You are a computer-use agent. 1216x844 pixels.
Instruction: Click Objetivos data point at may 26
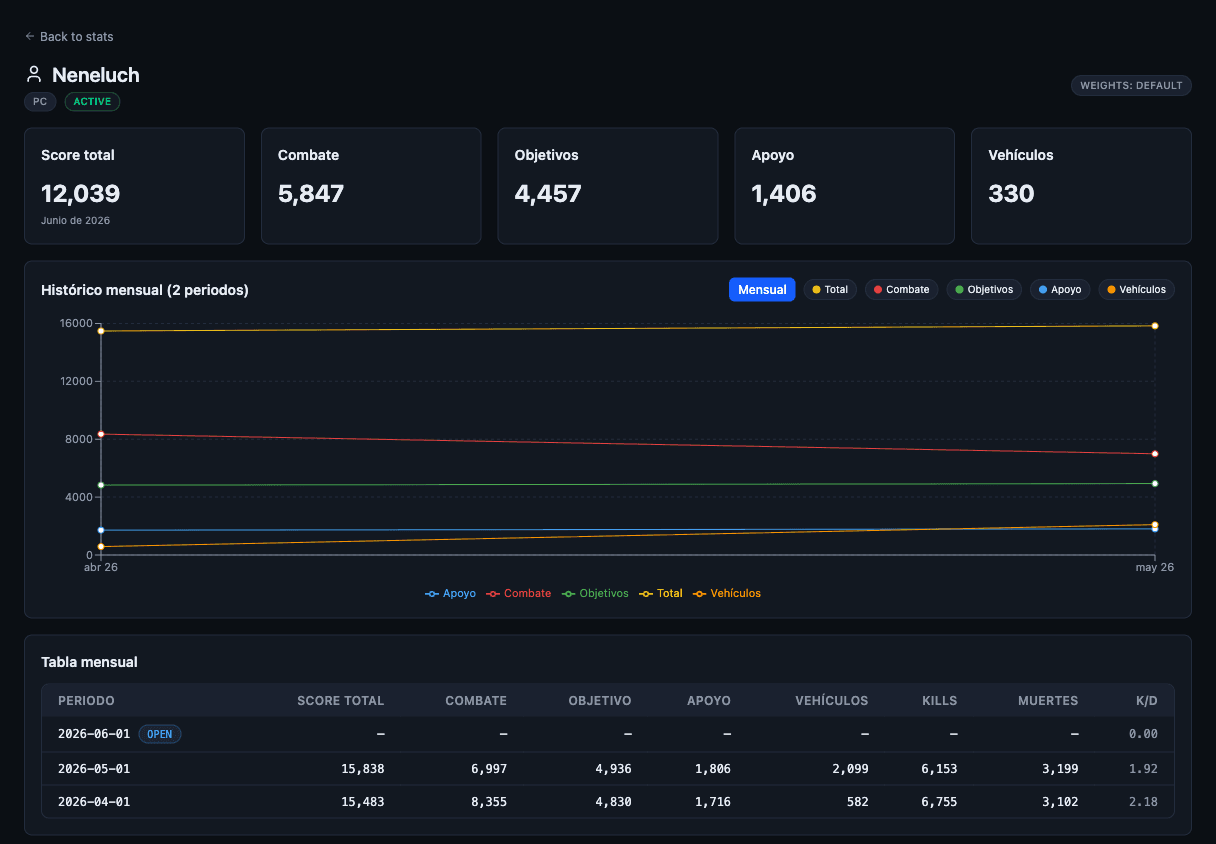point(1155,484)
